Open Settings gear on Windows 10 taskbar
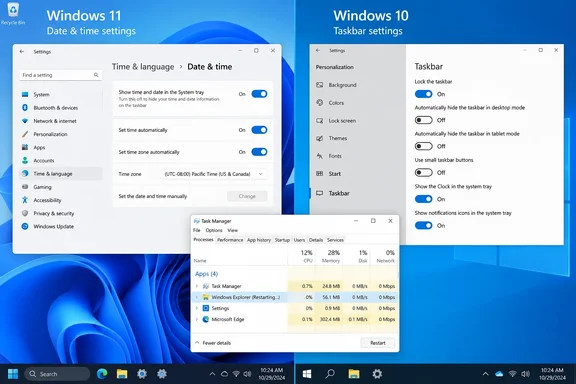 click(377, 374)
